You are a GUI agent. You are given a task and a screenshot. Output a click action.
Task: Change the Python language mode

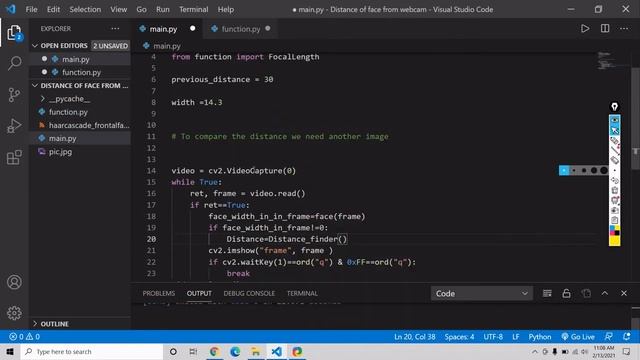pyautogui.click(x=540, y=337)
